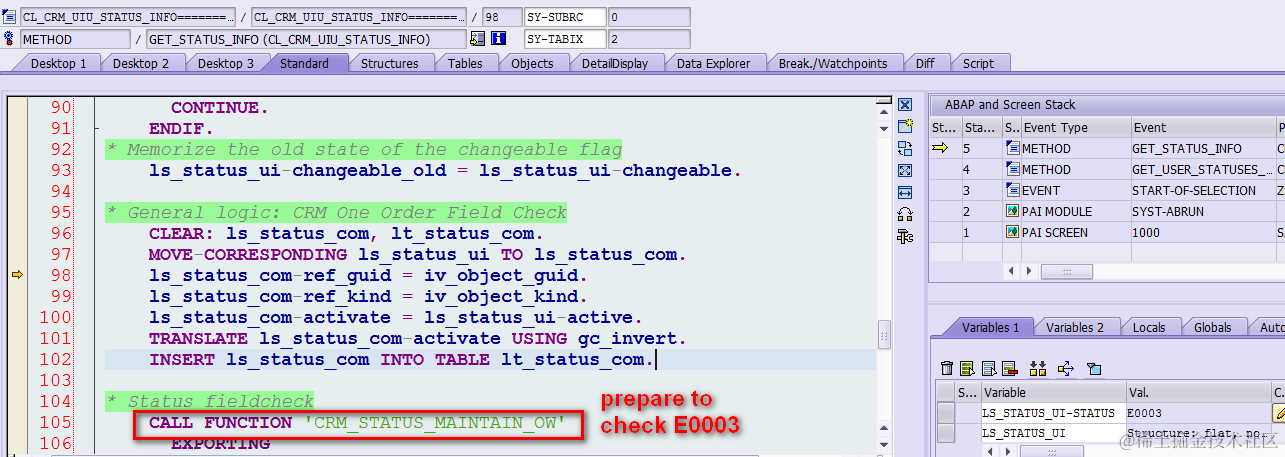Select the Variables 1 tab
The width and height of the screenshot is (1285, 457).
tap(990, 327)
